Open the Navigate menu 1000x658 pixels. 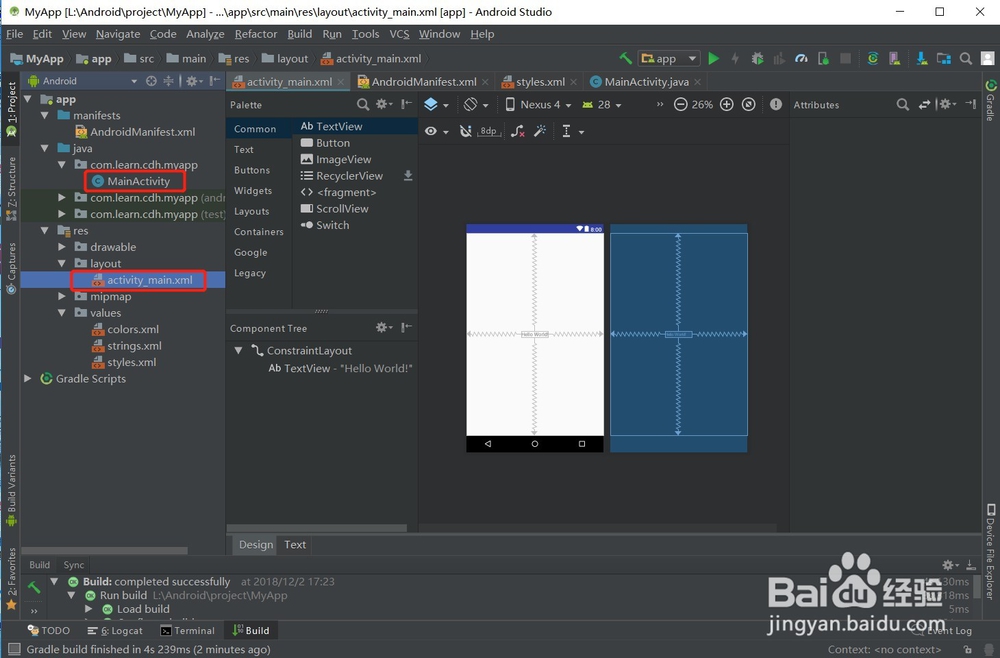tap(118, 34)
